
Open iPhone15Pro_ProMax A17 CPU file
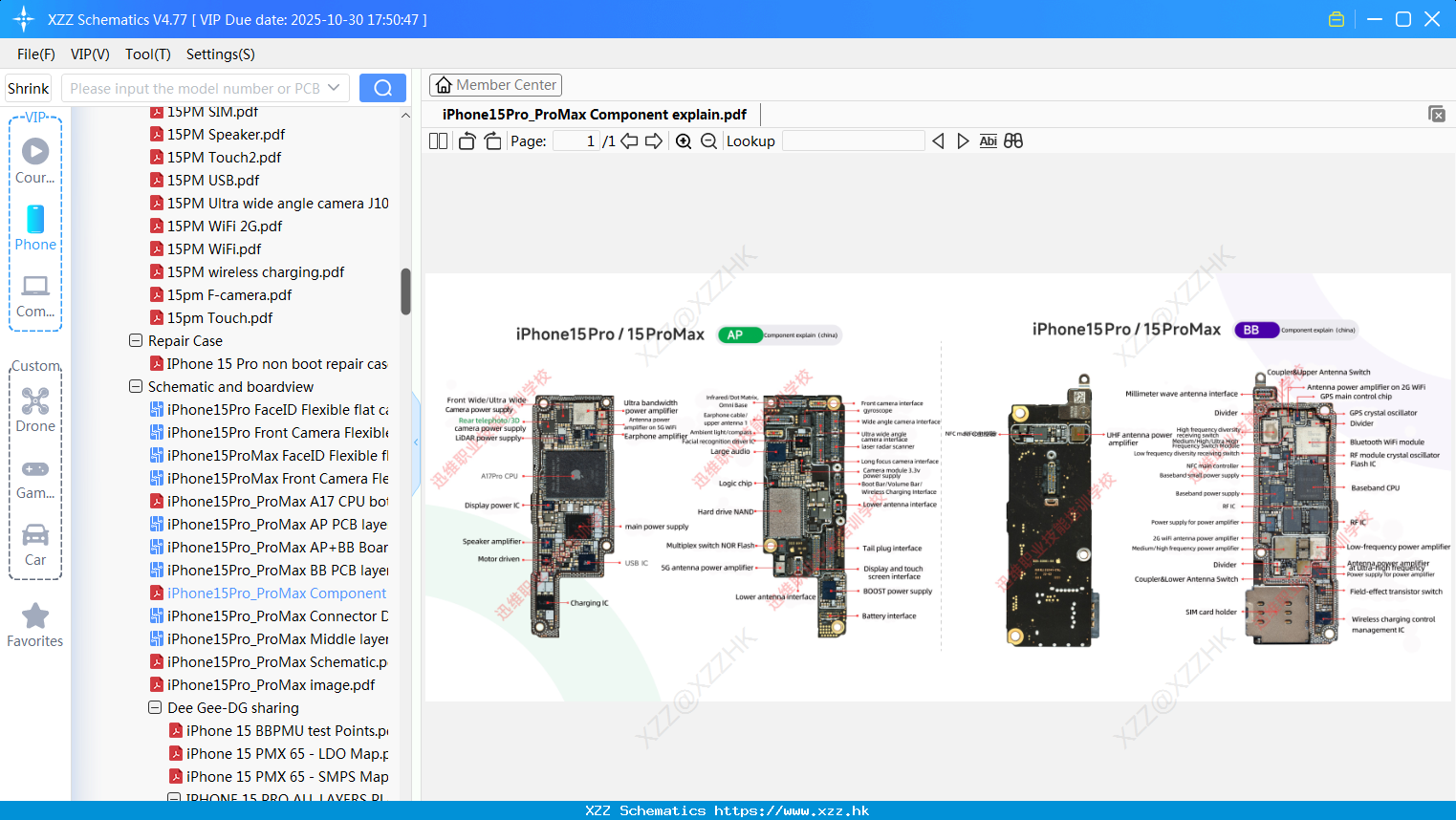(x=269, y=501)
